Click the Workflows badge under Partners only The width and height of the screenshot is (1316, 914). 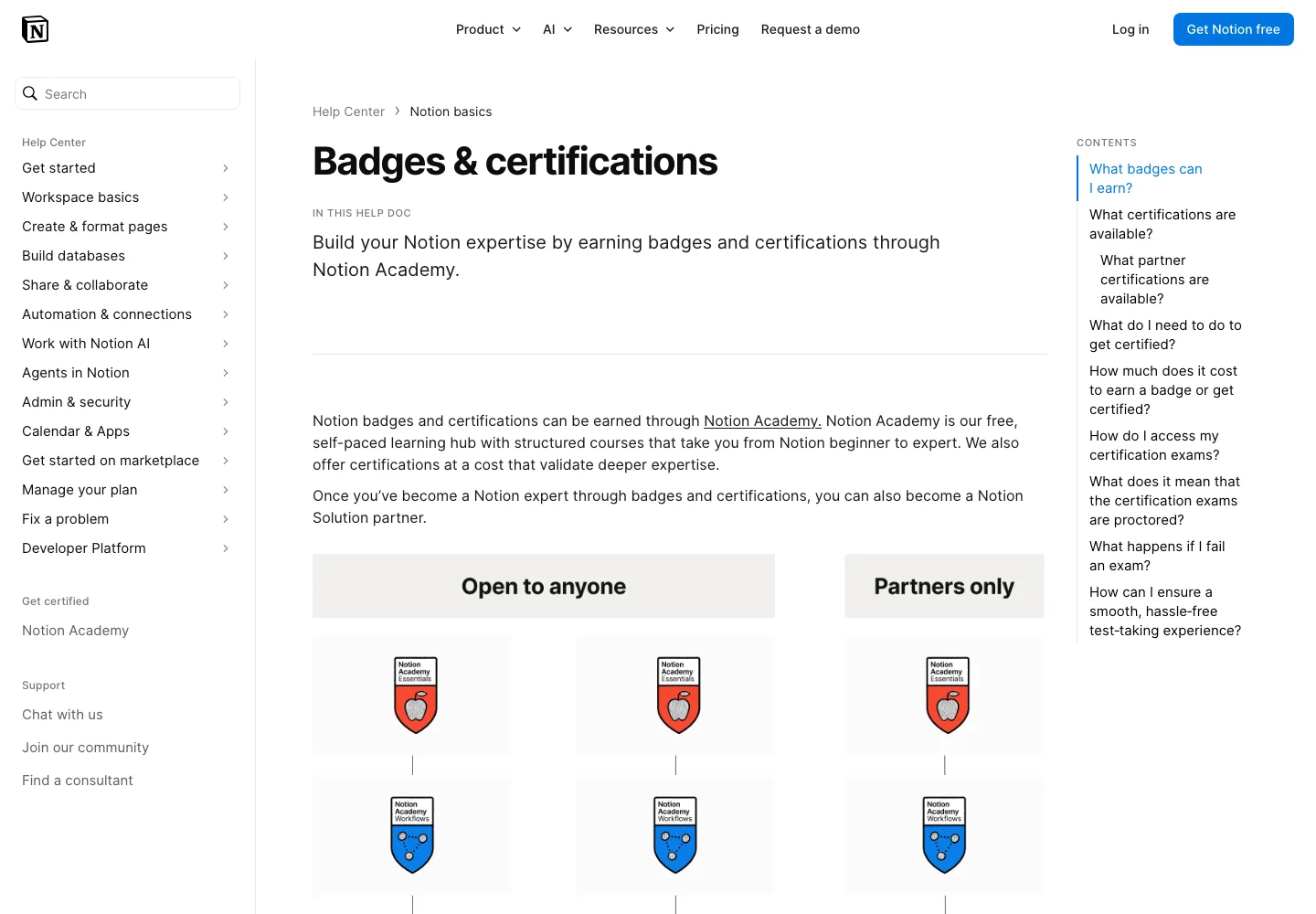(x=945, y=834)
